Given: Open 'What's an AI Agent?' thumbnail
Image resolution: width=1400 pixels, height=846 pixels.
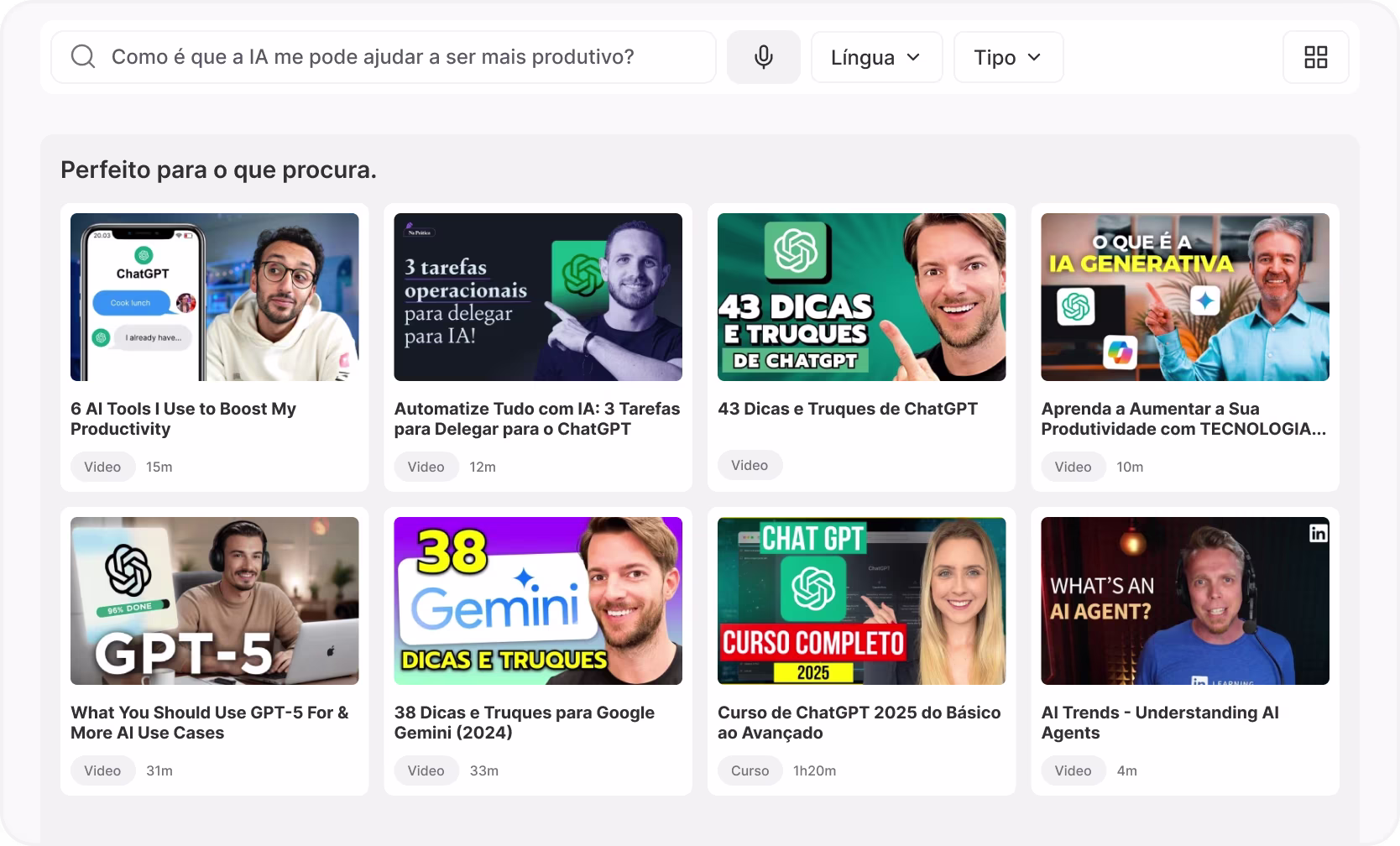Looking at the screenshot, I should (1185, 601).
